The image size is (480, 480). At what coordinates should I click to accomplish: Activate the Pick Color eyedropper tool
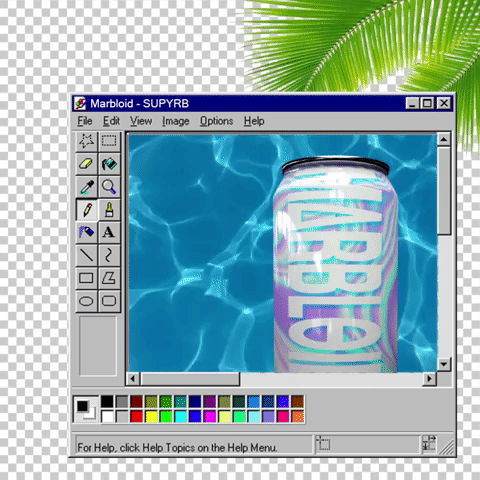pos(86,187)
